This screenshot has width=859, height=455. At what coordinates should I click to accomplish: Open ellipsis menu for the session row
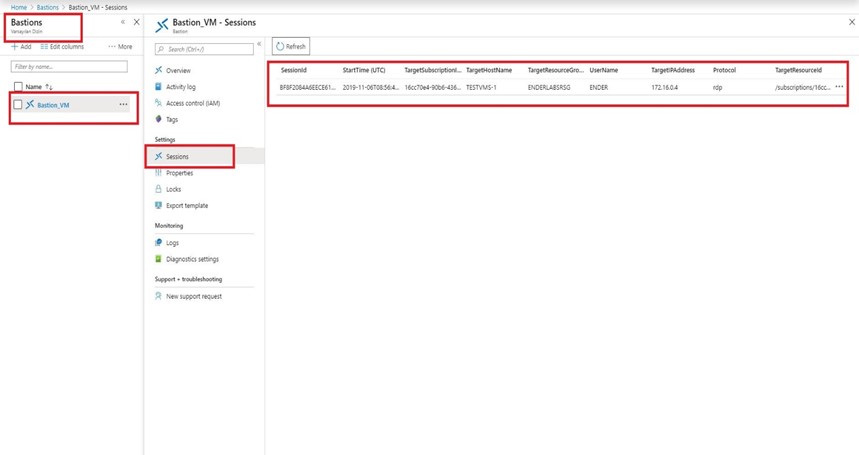pos(839,87)
